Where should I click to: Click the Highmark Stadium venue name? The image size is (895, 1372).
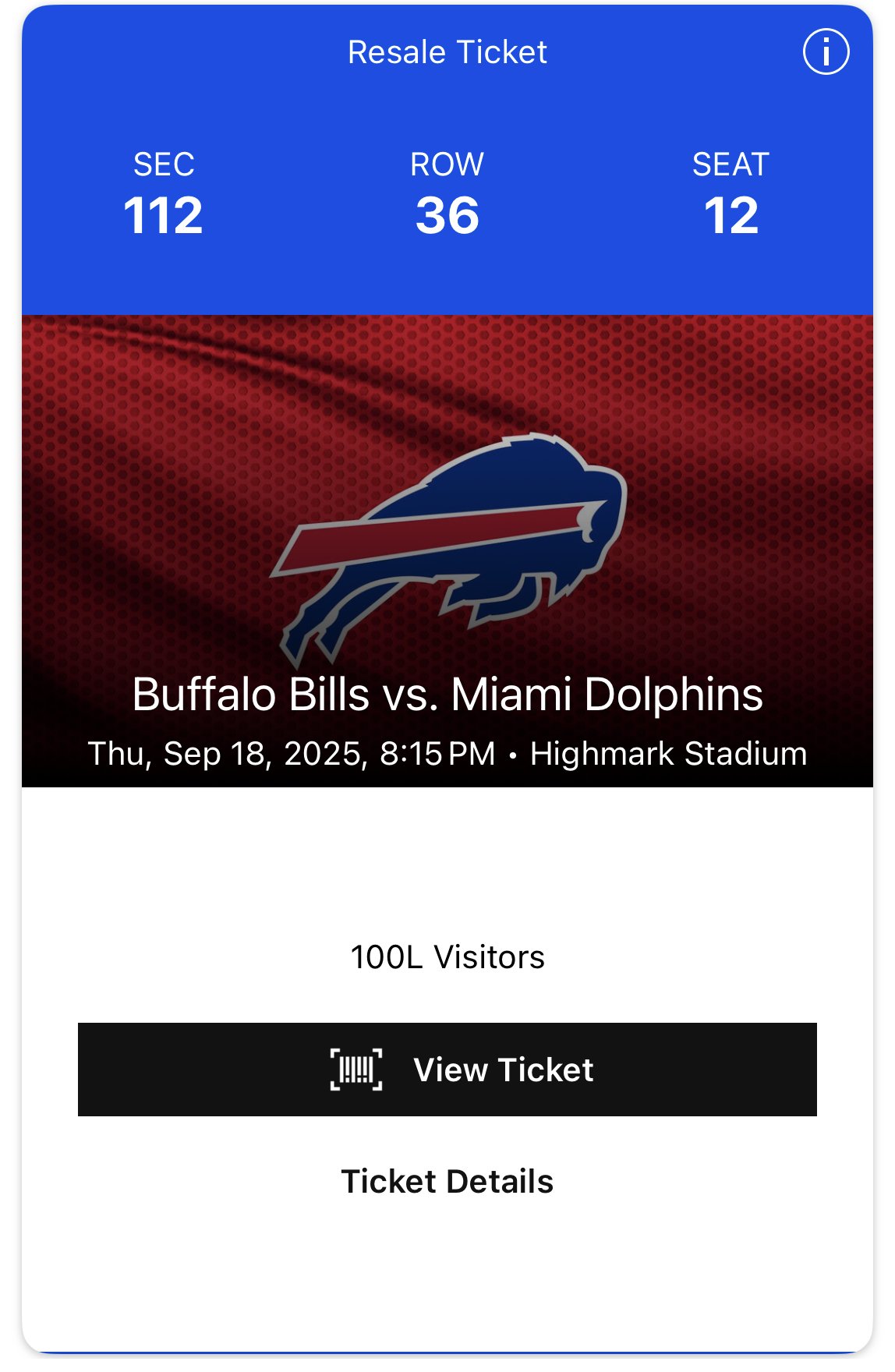[668, 754]
